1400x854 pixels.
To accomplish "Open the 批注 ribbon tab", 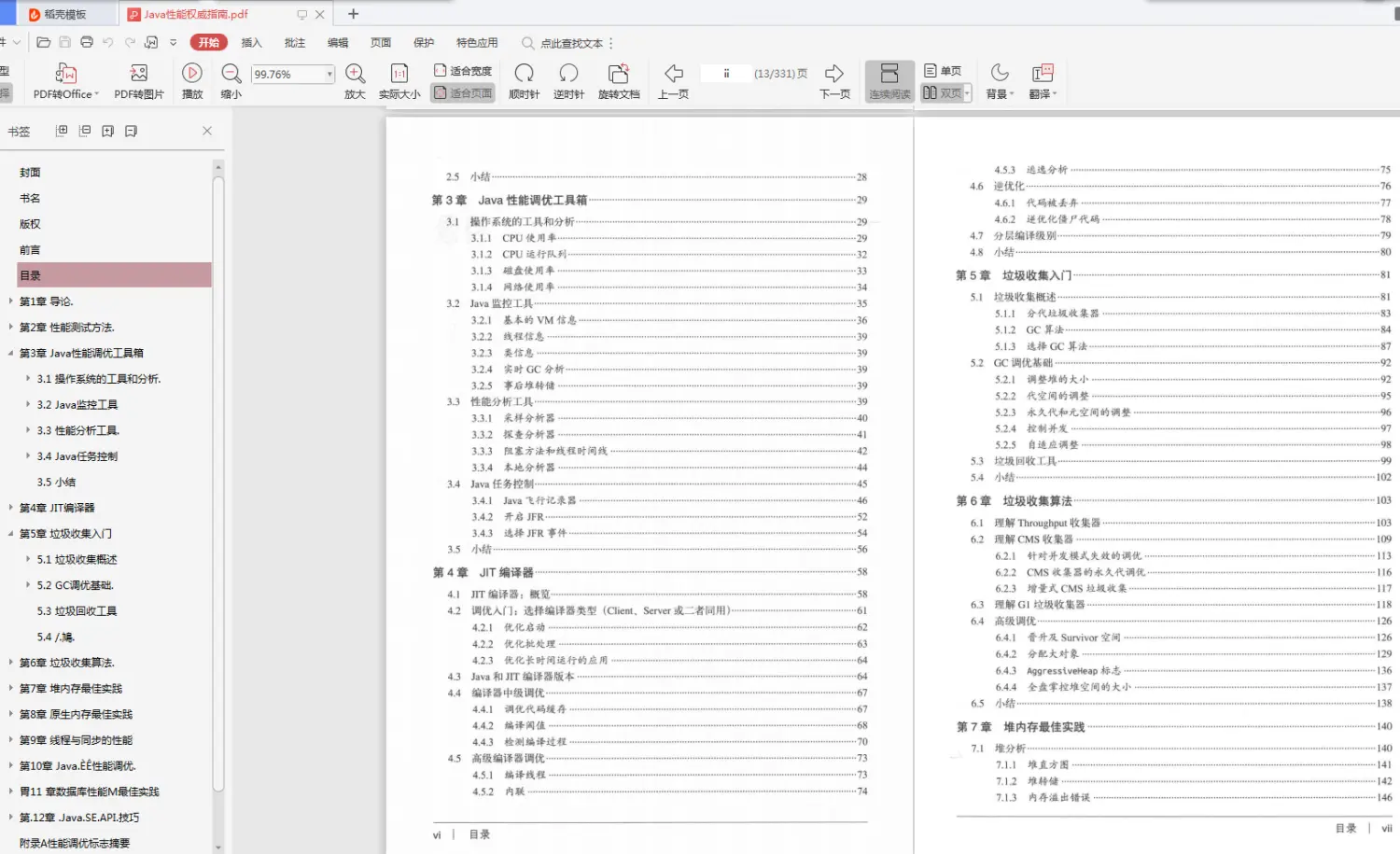I will [x=295, y=43].
